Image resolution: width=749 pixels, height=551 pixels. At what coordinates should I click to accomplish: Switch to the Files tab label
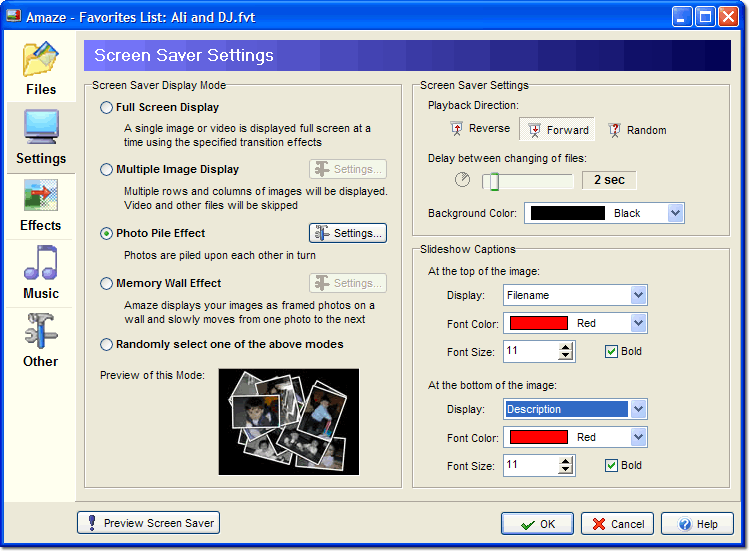tap(41, 89)
